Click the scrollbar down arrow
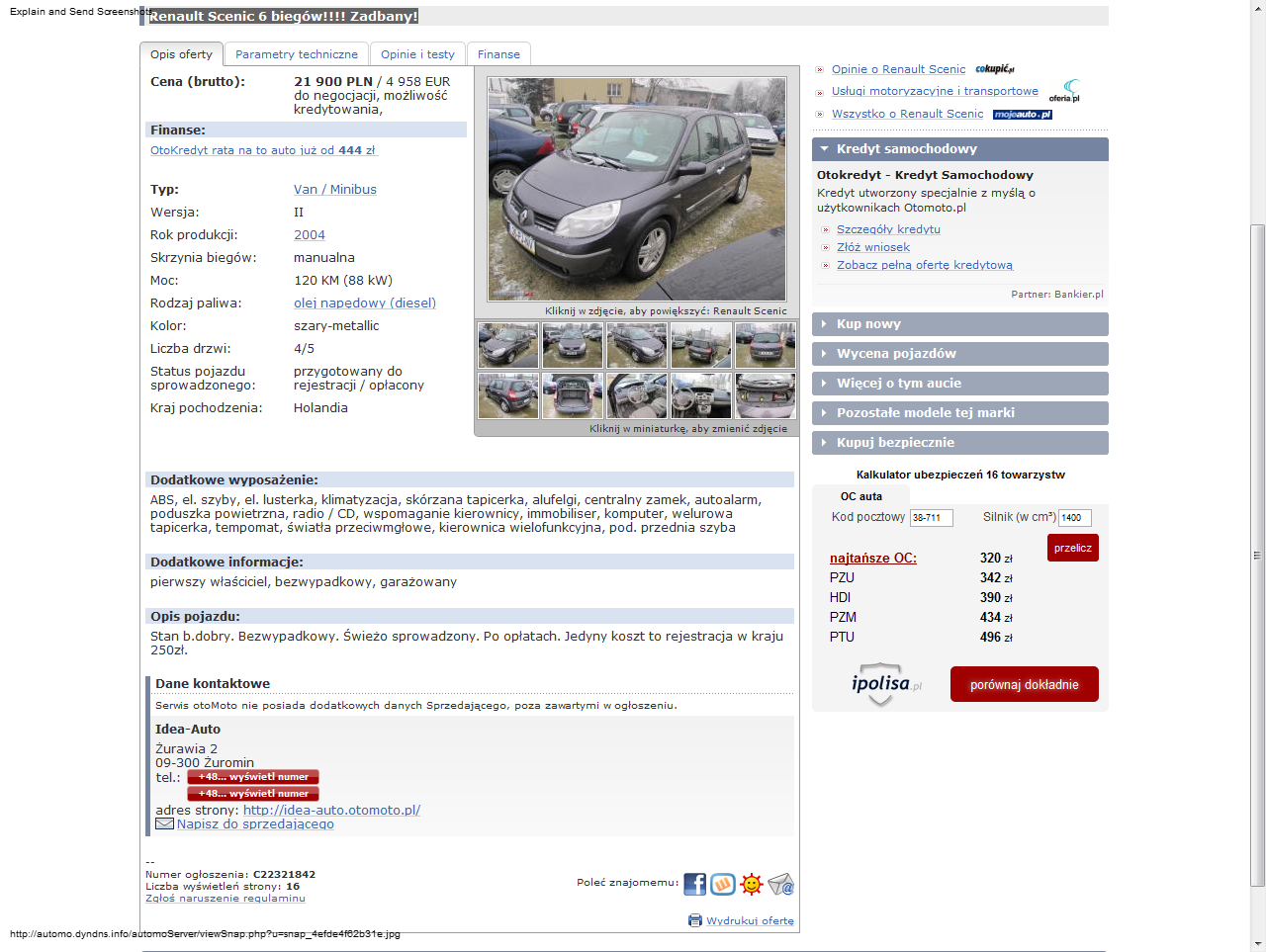Screen dimensions: 1266x952 [1257, 943]
